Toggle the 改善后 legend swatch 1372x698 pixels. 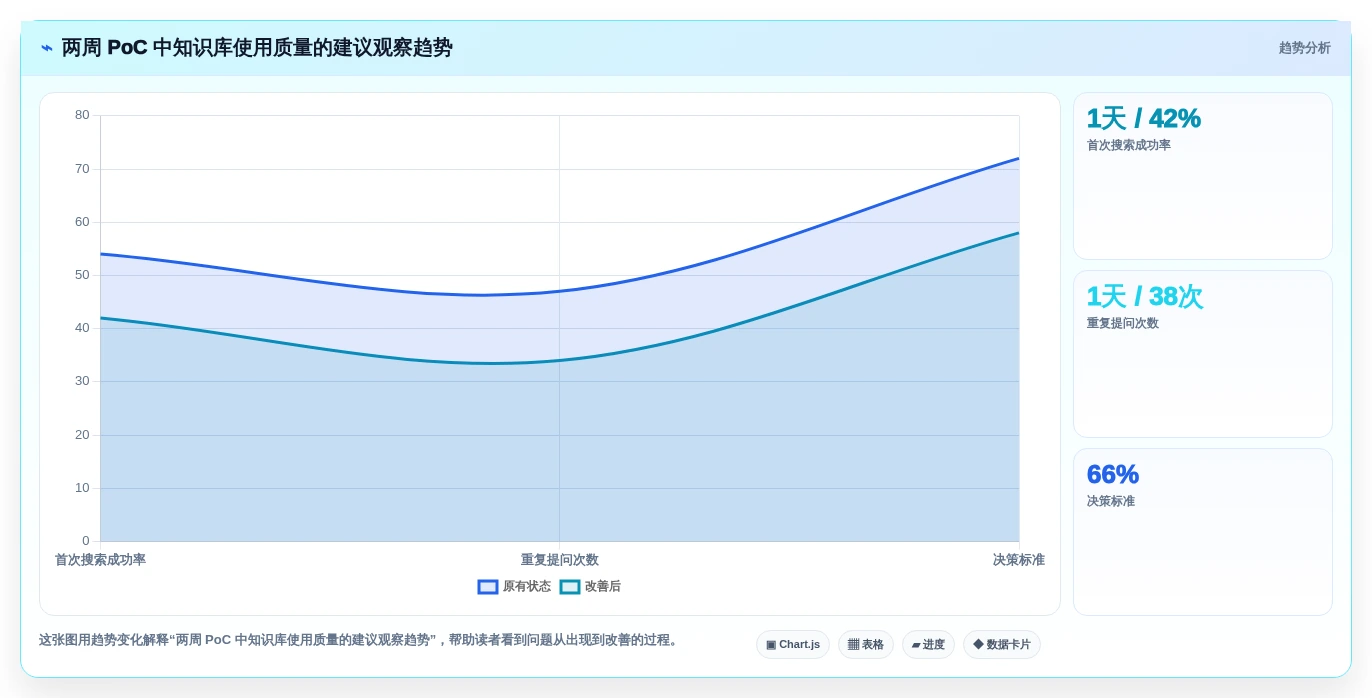[x=570, y=587]
